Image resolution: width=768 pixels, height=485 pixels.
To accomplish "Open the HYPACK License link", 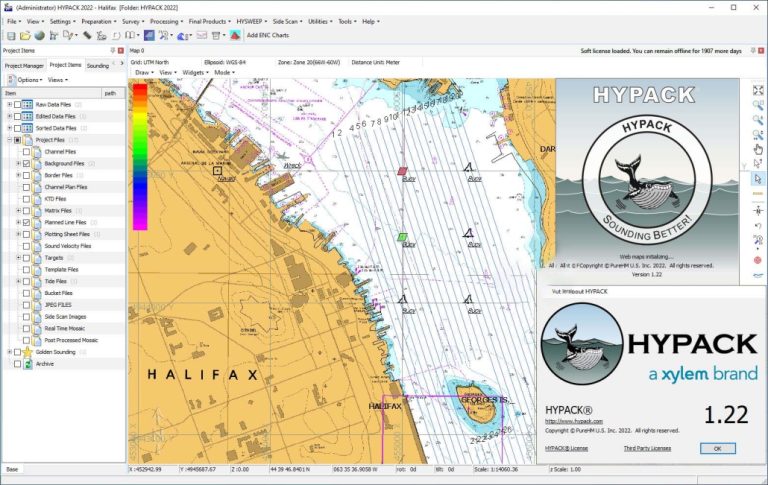I will pyautogui.click(x=566, y=448).
